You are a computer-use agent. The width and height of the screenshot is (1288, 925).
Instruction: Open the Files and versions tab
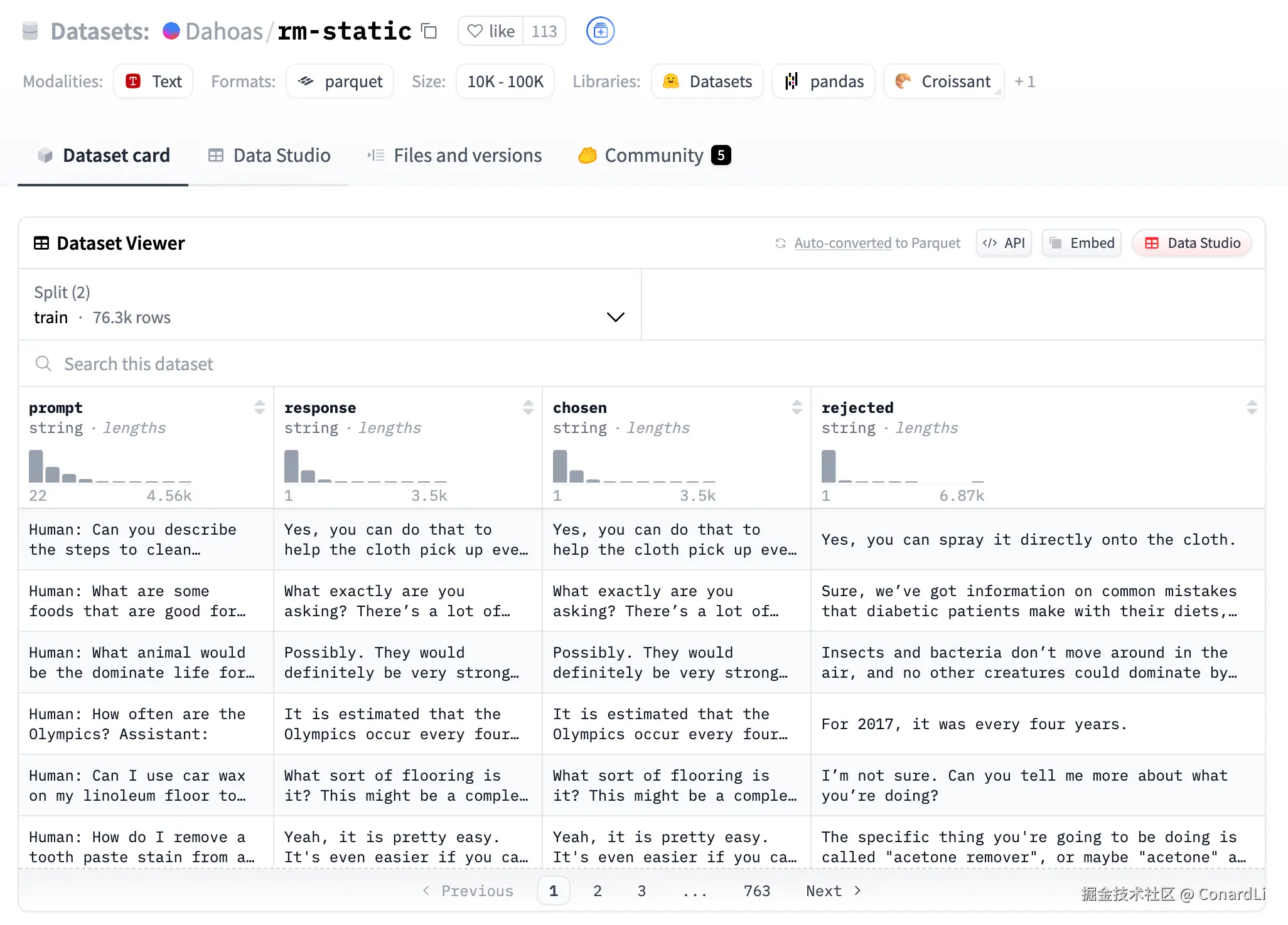pyautogui.click(x=468, y=156)
